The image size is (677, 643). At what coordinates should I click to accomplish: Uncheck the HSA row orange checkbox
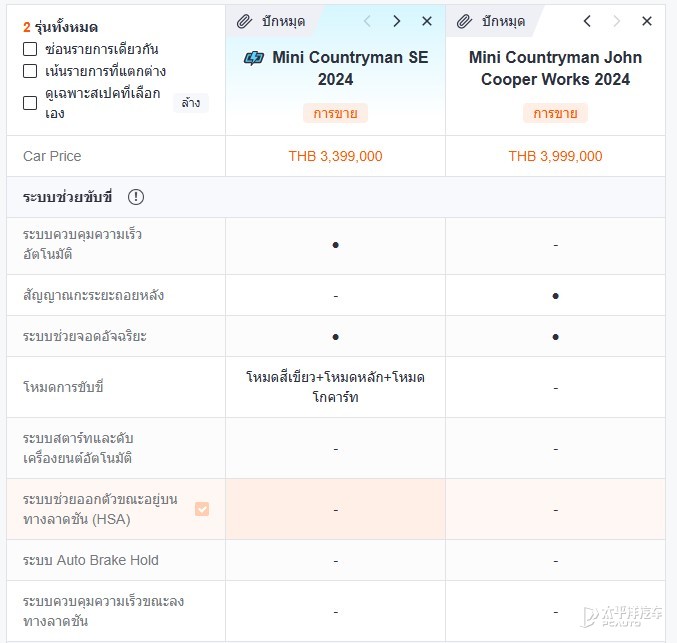[x=202, y=509]
